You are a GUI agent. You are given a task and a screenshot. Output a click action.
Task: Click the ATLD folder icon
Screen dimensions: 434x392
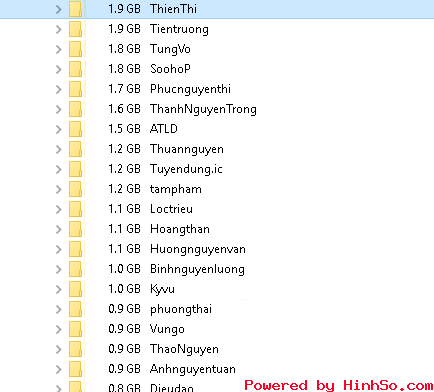click(x=76, y=129)
